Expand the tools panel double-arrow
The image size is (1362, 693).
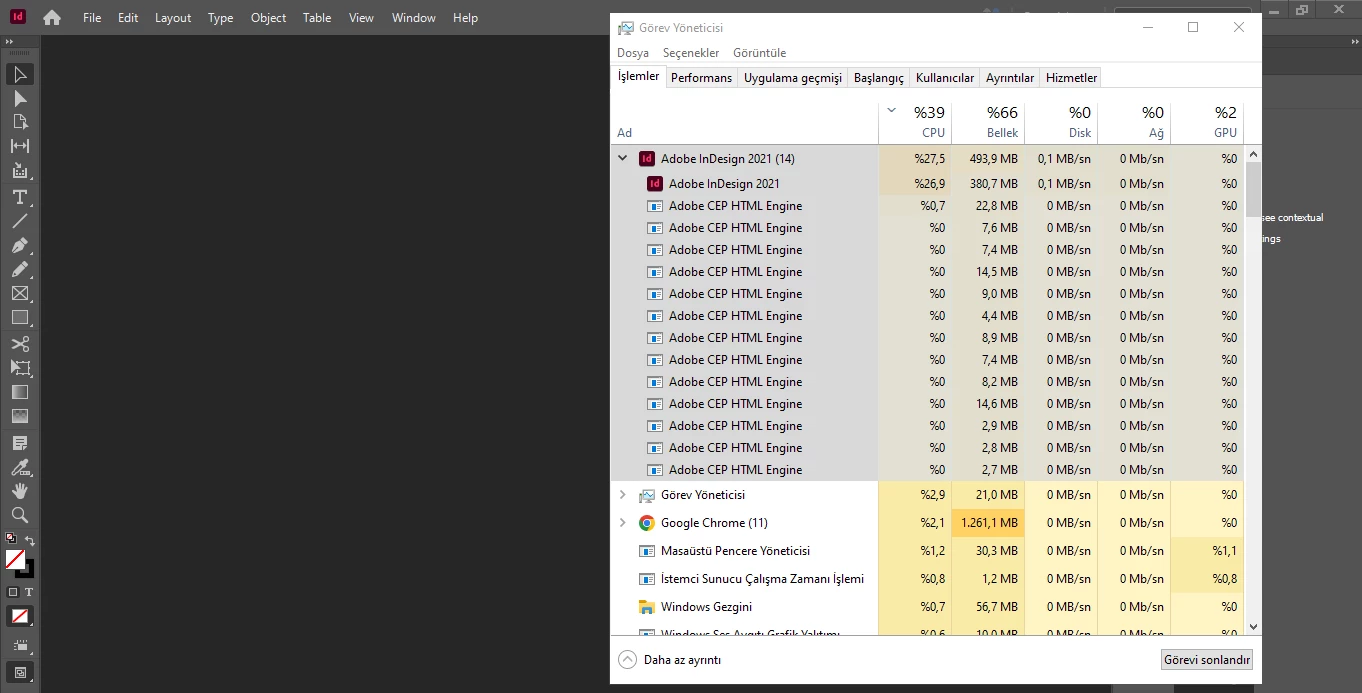(x=9, y=43)
